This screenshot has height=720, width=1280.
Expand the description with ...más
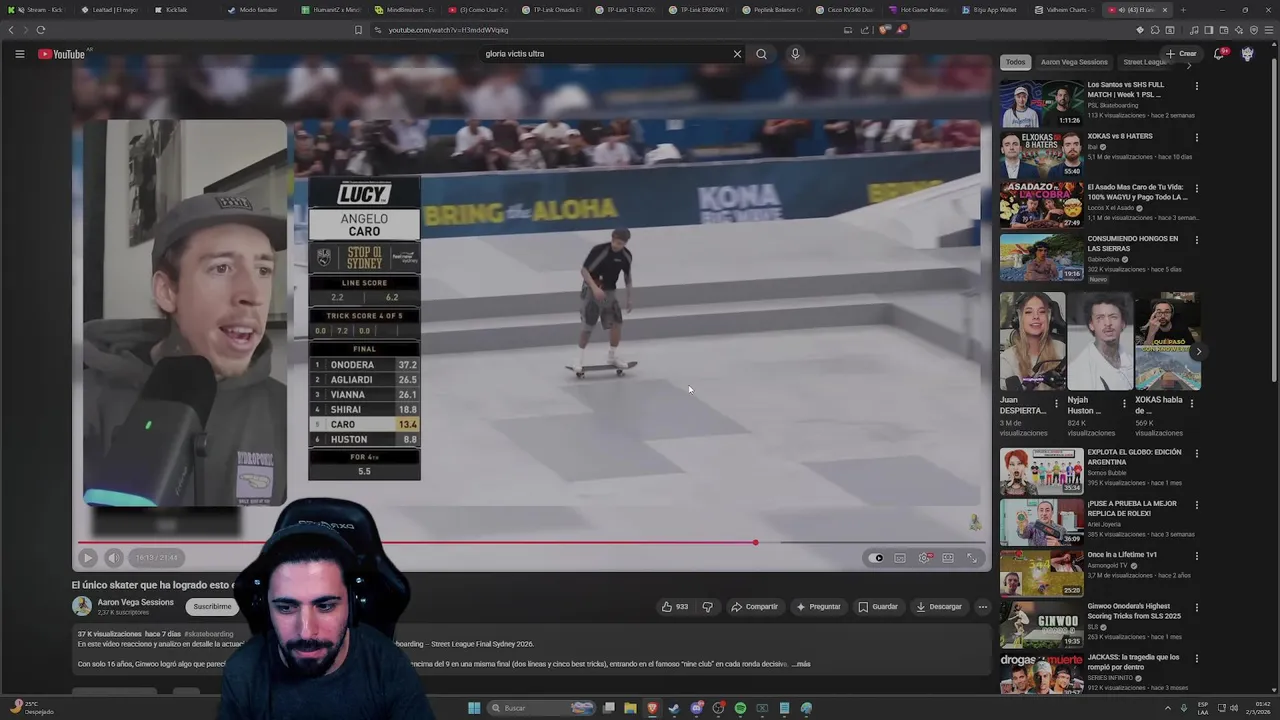[x=801, y=664]
